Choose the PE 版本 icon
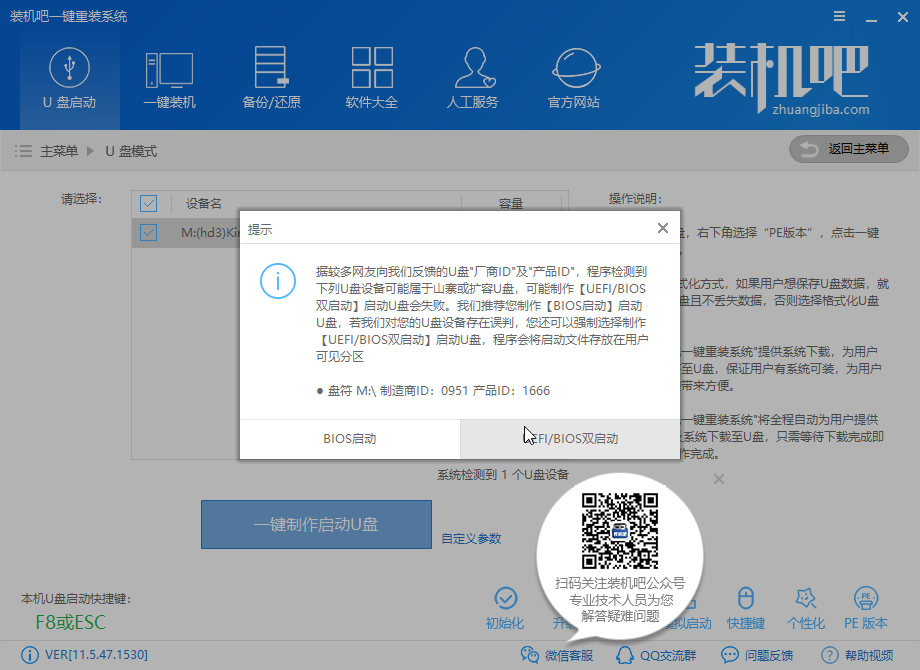This screenshot has width=920, height=670. tap(866, 608)
